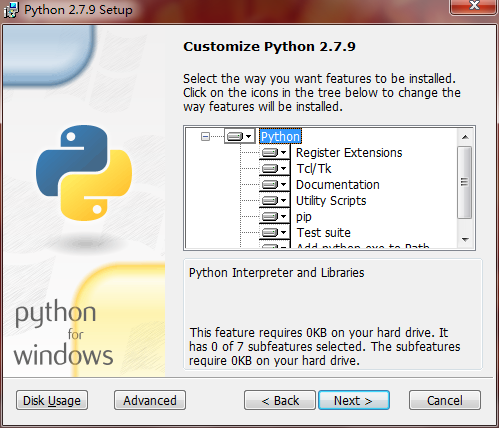Screen dimensions: 499x428
Task: Select pip in the feature tree
Action: click(304, 217)
